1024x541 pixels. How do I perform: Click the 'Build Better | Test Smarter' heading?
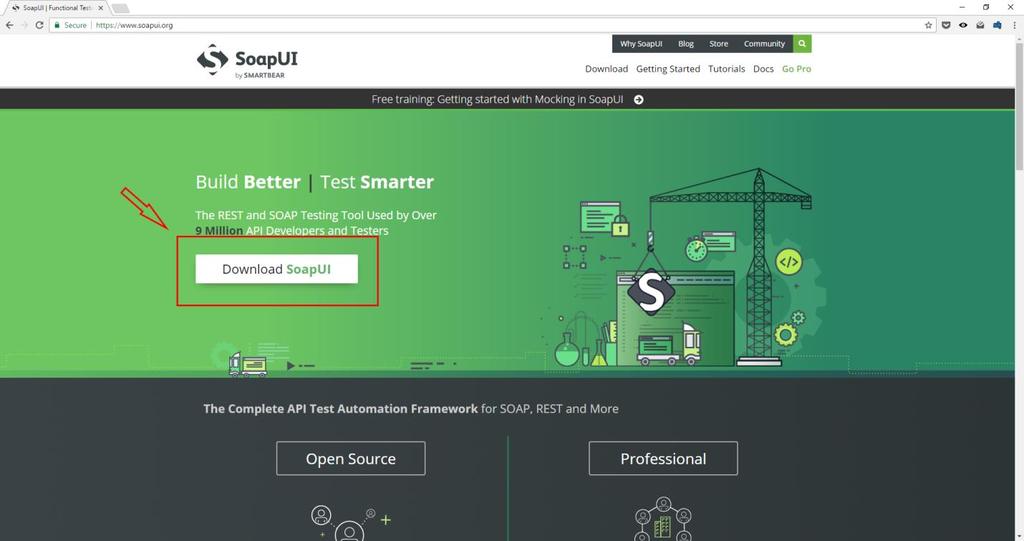314,182
